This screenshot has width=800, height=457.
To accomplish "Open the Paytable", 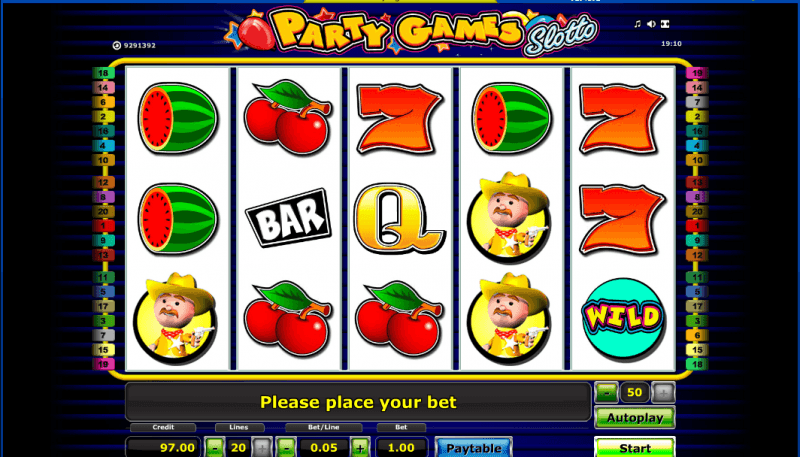I will tap(473, 447).
